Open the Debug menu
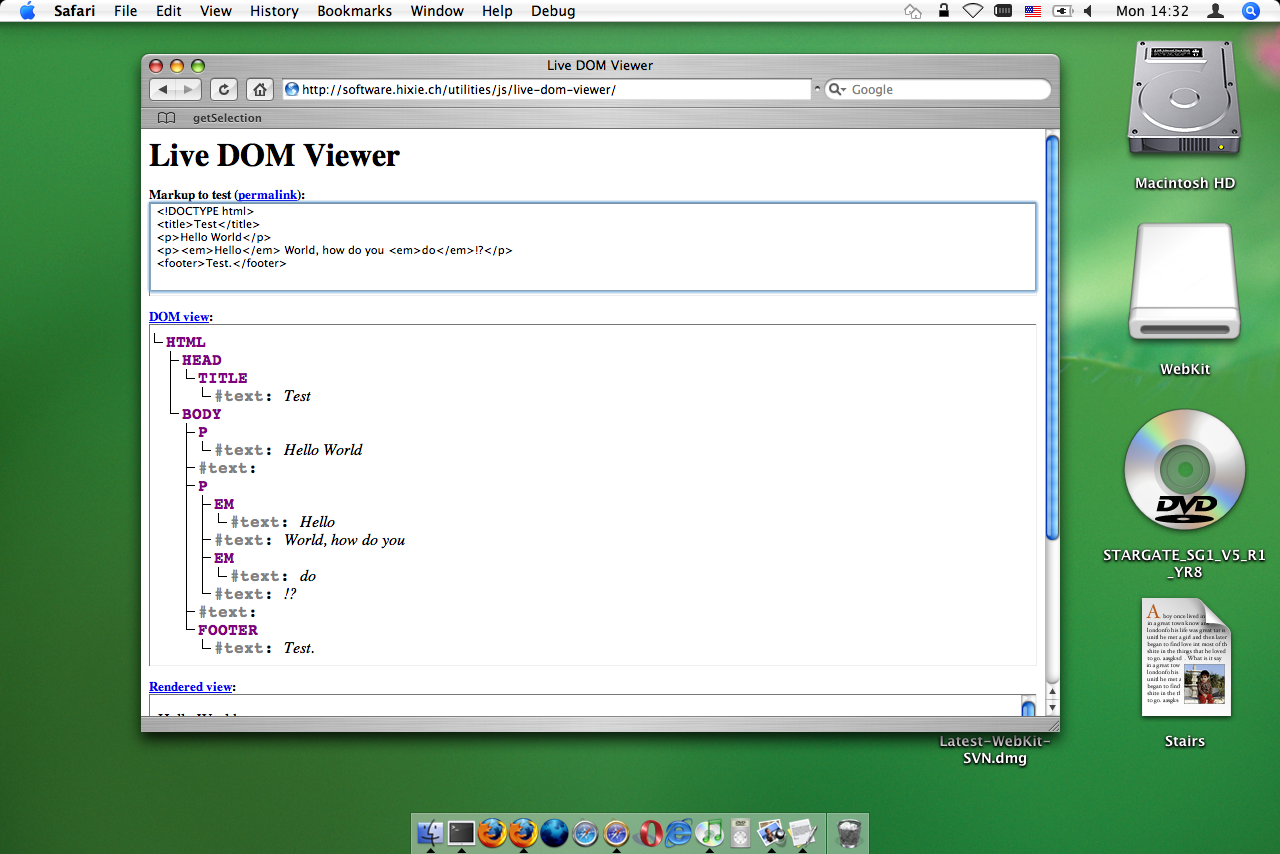Viewport: 1280px width, 854px height. tap(552, 11)
